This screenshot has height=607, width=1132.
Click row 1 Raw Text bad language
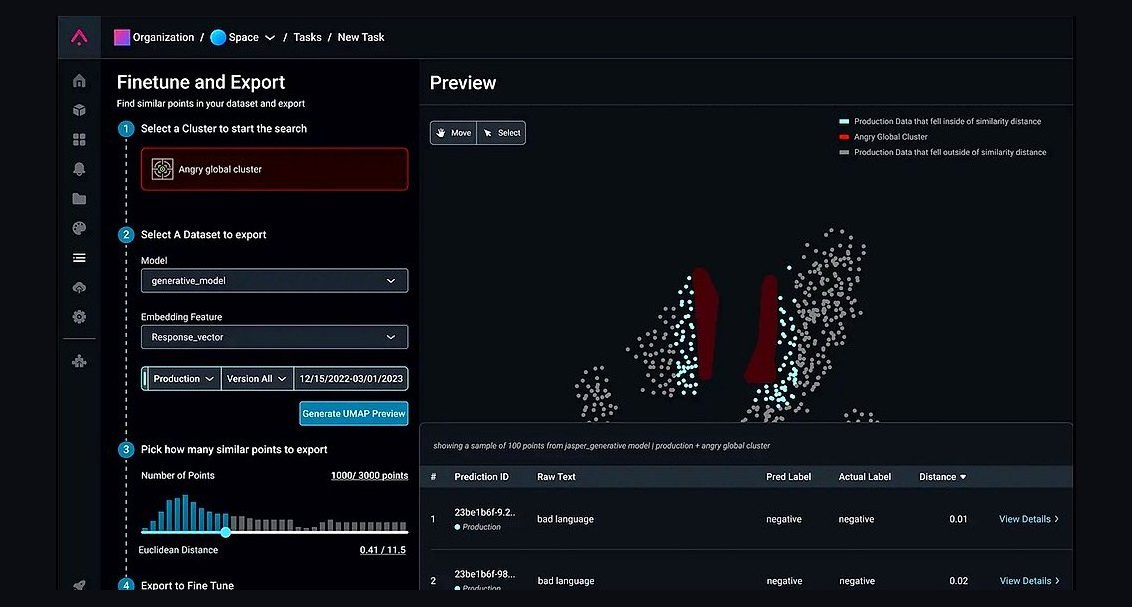point(565,519)
